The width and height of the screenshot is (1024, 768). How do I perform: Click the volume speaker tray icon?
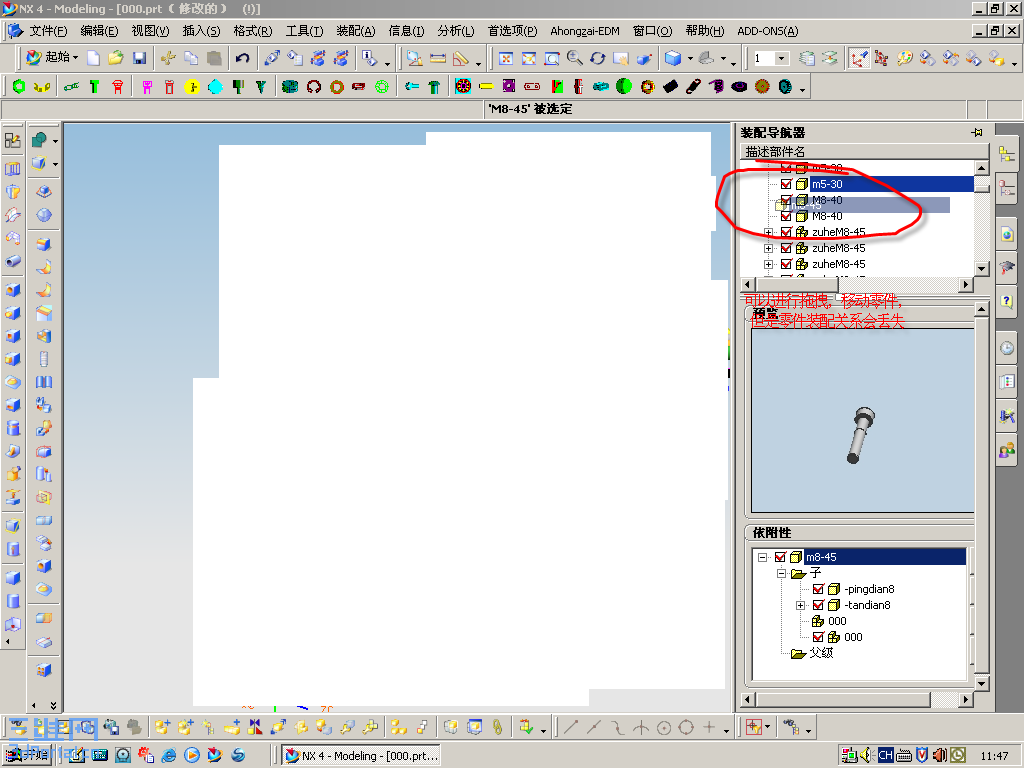pos(867,755)
